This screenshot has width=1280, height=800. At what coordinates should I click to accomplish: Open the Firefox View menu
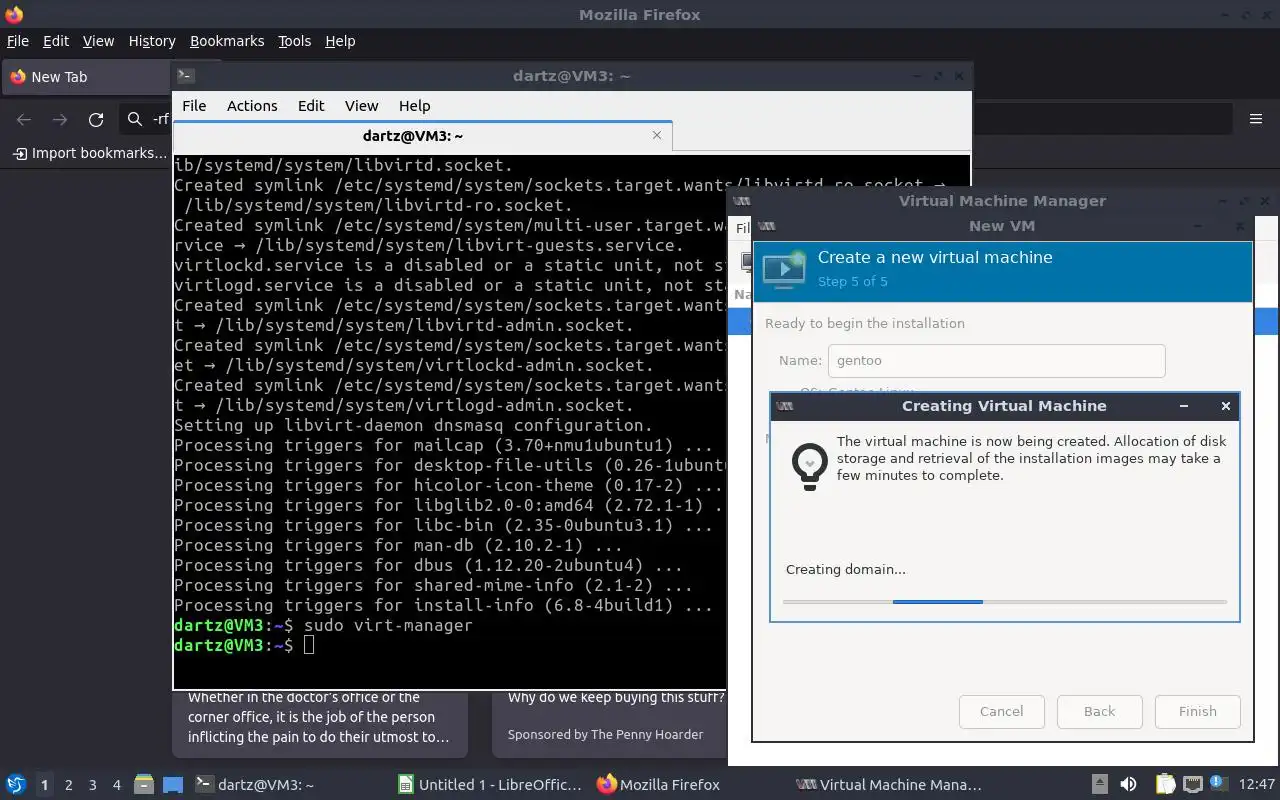[98, 41]
